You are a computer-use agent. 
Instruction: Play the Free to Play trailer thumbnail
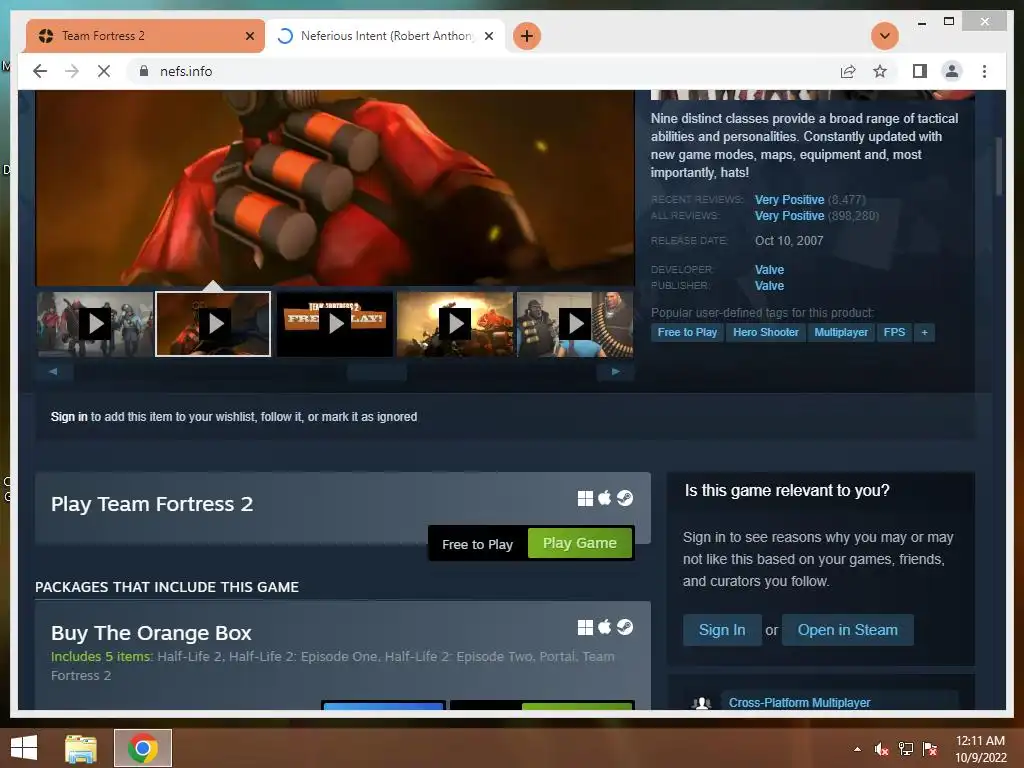[x=335, y=324]
